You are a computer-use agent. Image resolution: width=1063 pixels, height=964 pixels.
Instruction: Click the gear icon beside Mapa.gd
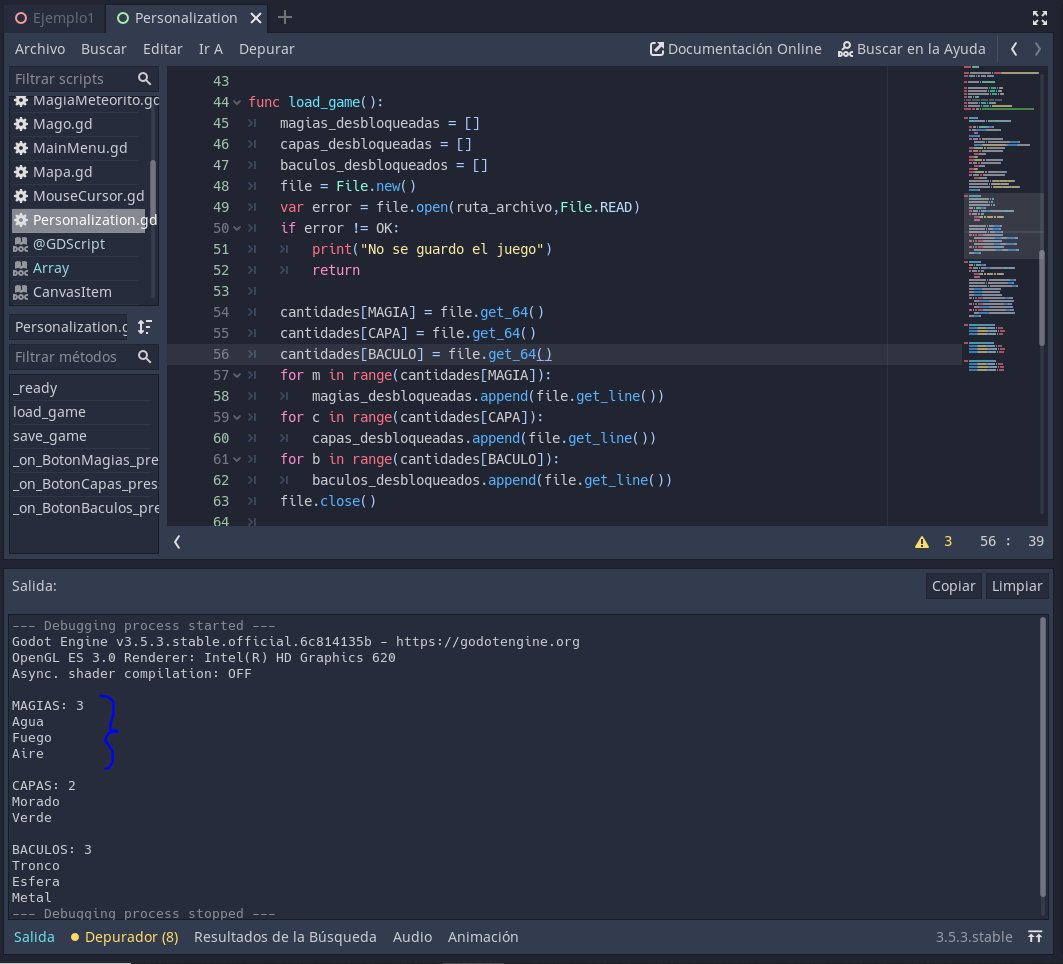(x=21, y=172)
